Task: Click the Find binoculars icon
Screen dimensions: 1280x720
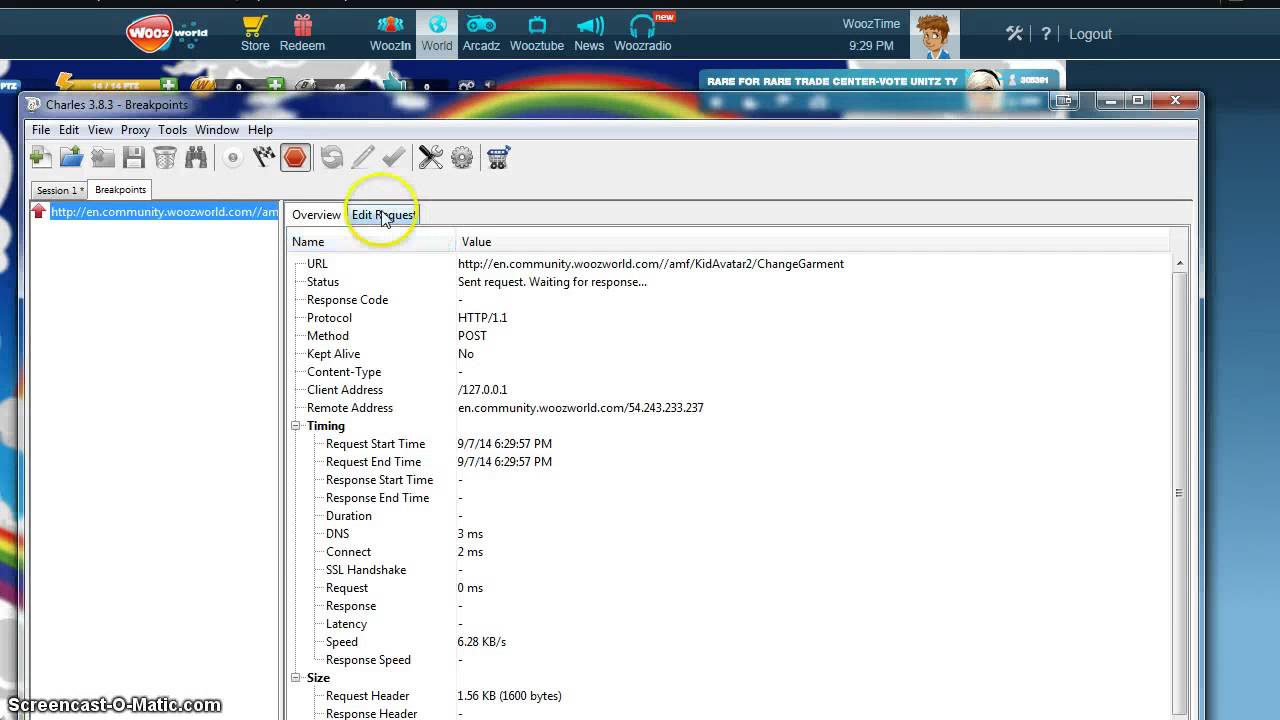Action: click(196, 157)
